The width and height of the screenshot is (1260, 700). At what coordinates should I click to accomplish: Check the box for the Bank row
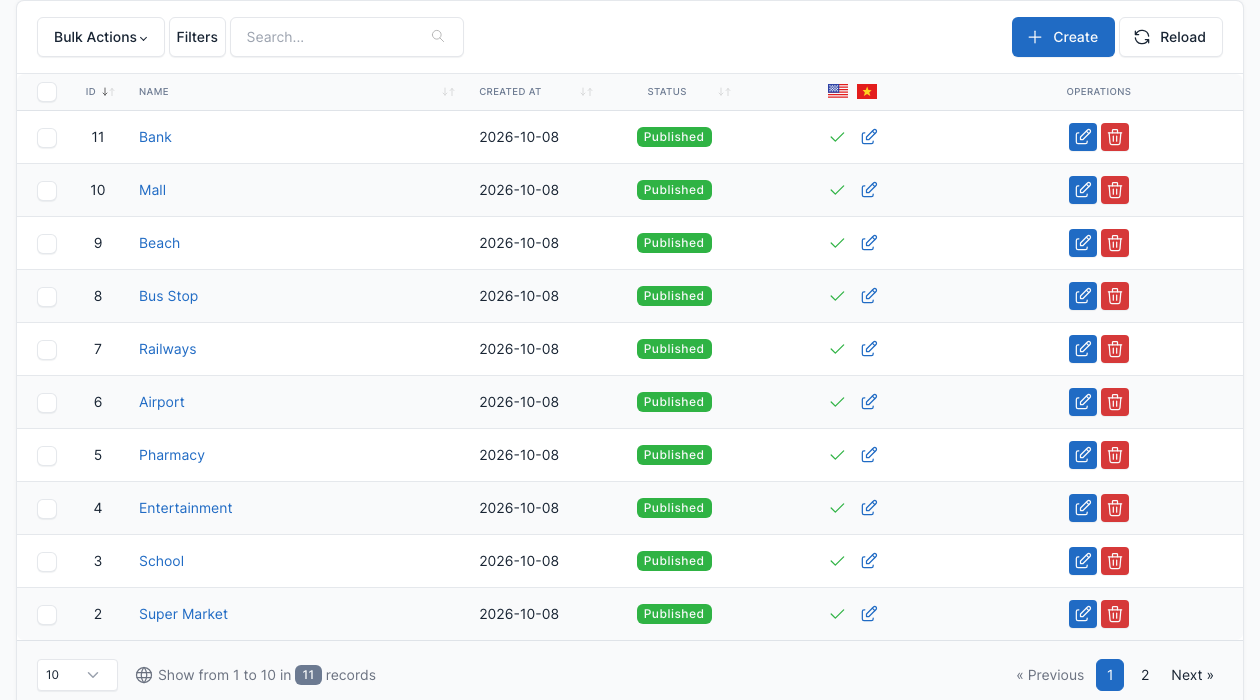pyautogui.click(x=47, y=138)
